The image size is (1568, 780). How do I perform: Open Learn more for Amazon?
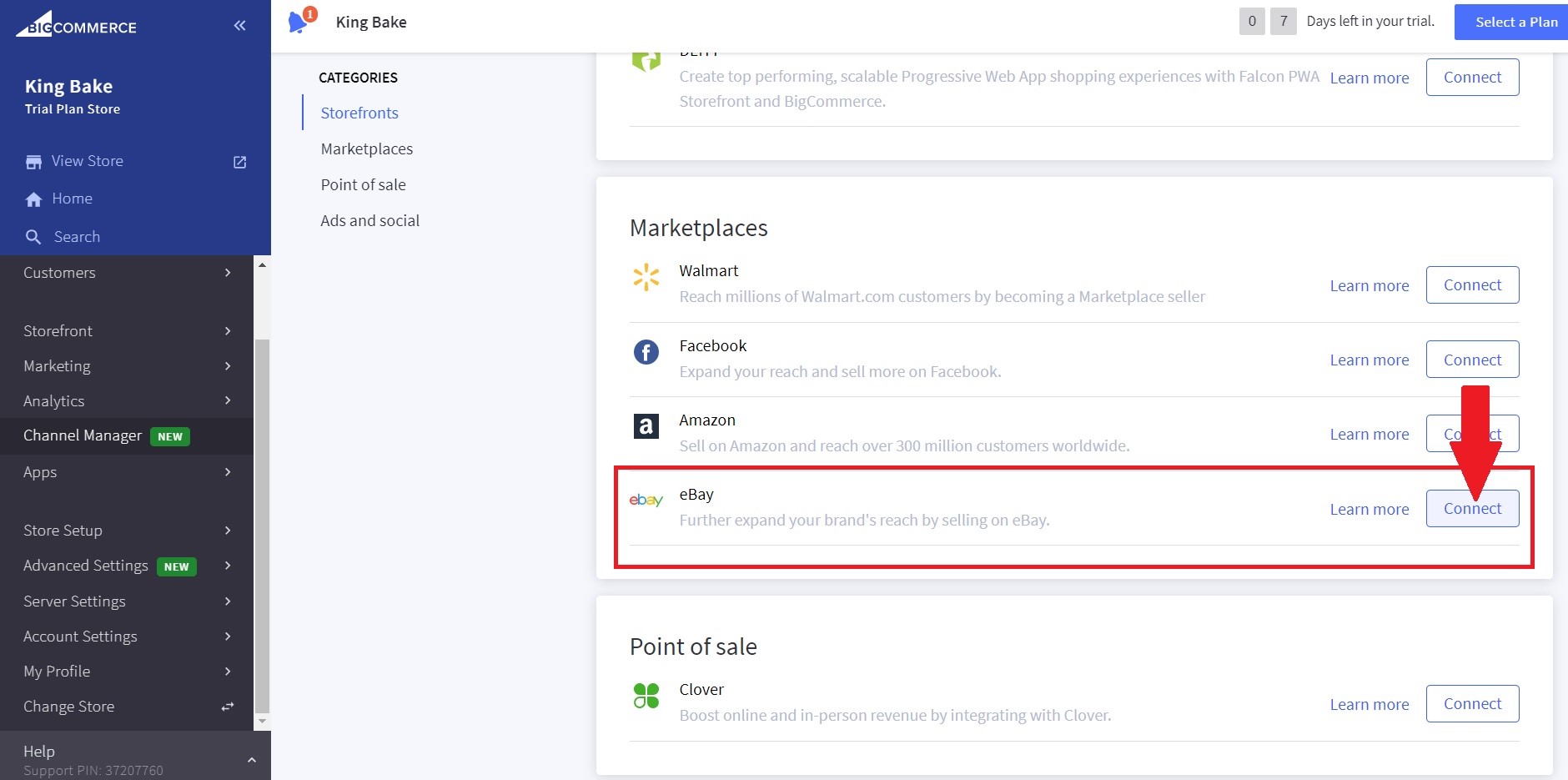[1369, 435]
